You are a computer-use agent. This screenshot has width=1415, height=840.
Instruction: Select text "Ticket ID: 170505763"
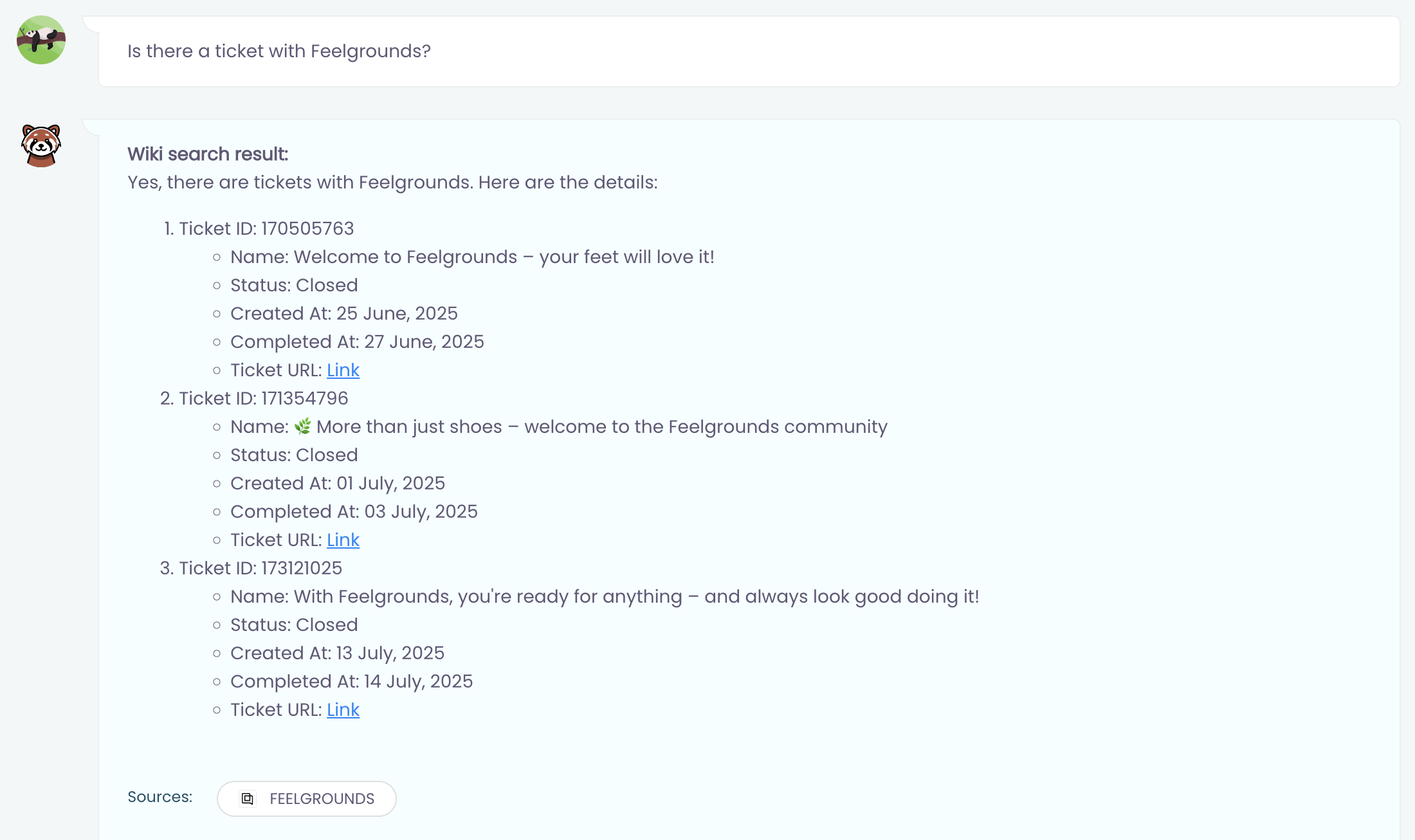click(x=266, y=228)
